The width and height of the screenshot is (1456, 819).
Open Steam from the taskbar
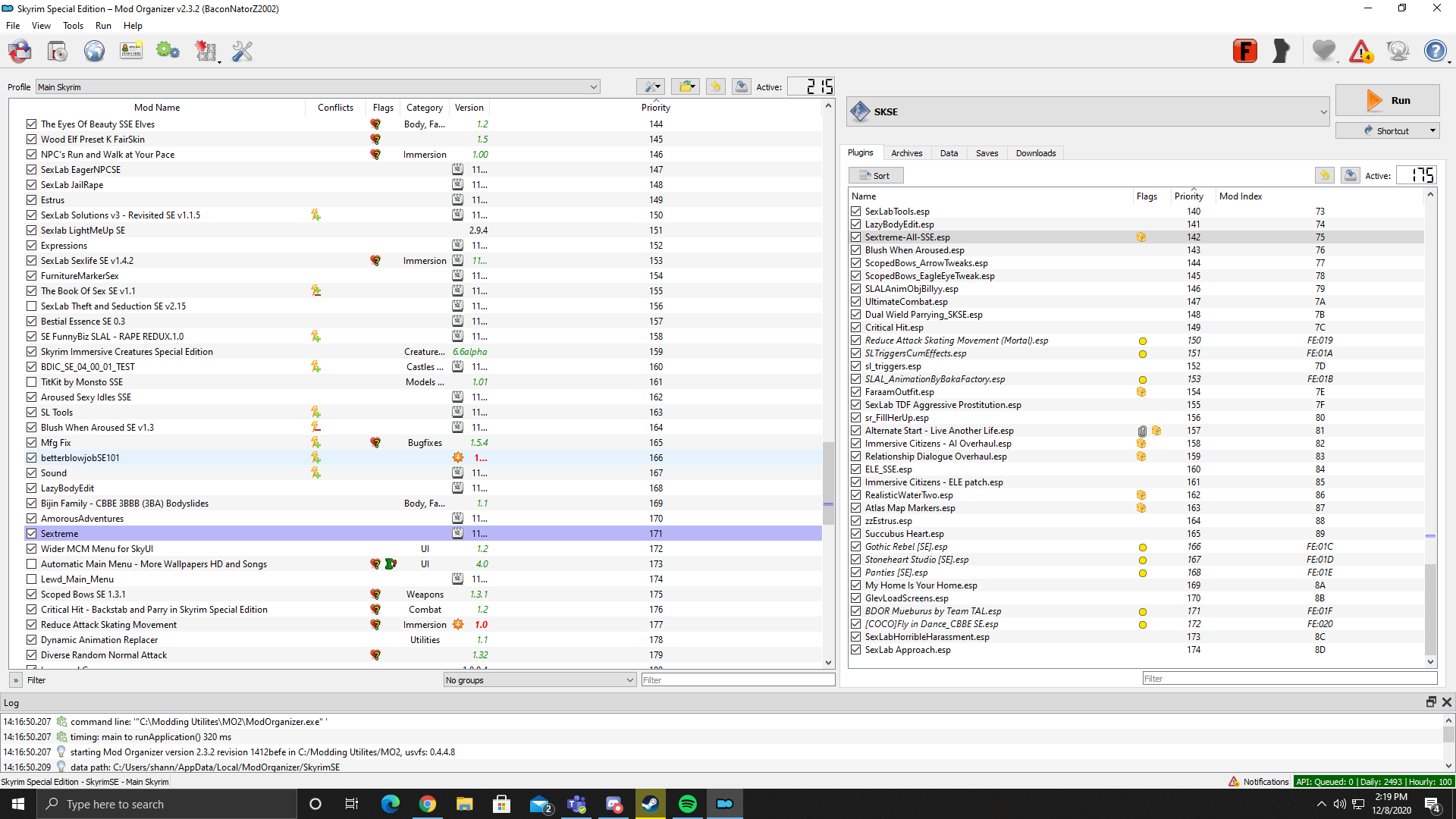point(651,804)
